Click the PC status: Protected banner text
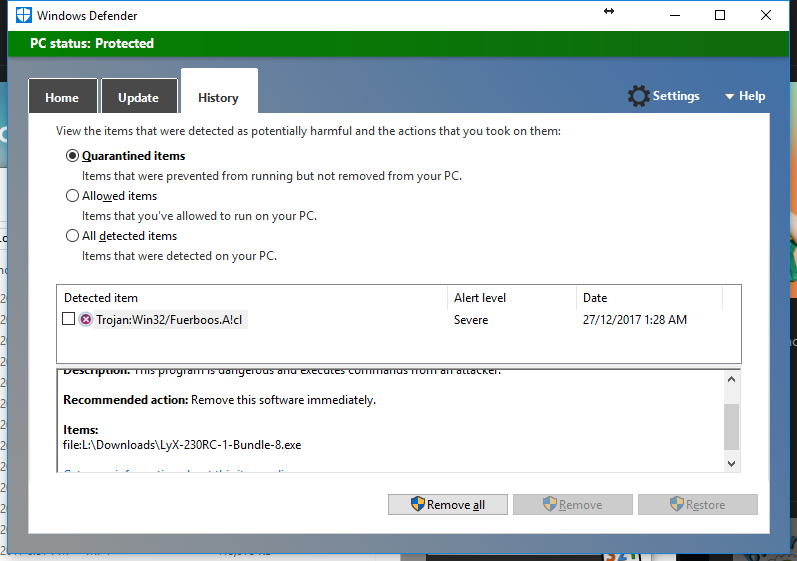This screenshot has width=797, height=561. [x=92, y=43]
